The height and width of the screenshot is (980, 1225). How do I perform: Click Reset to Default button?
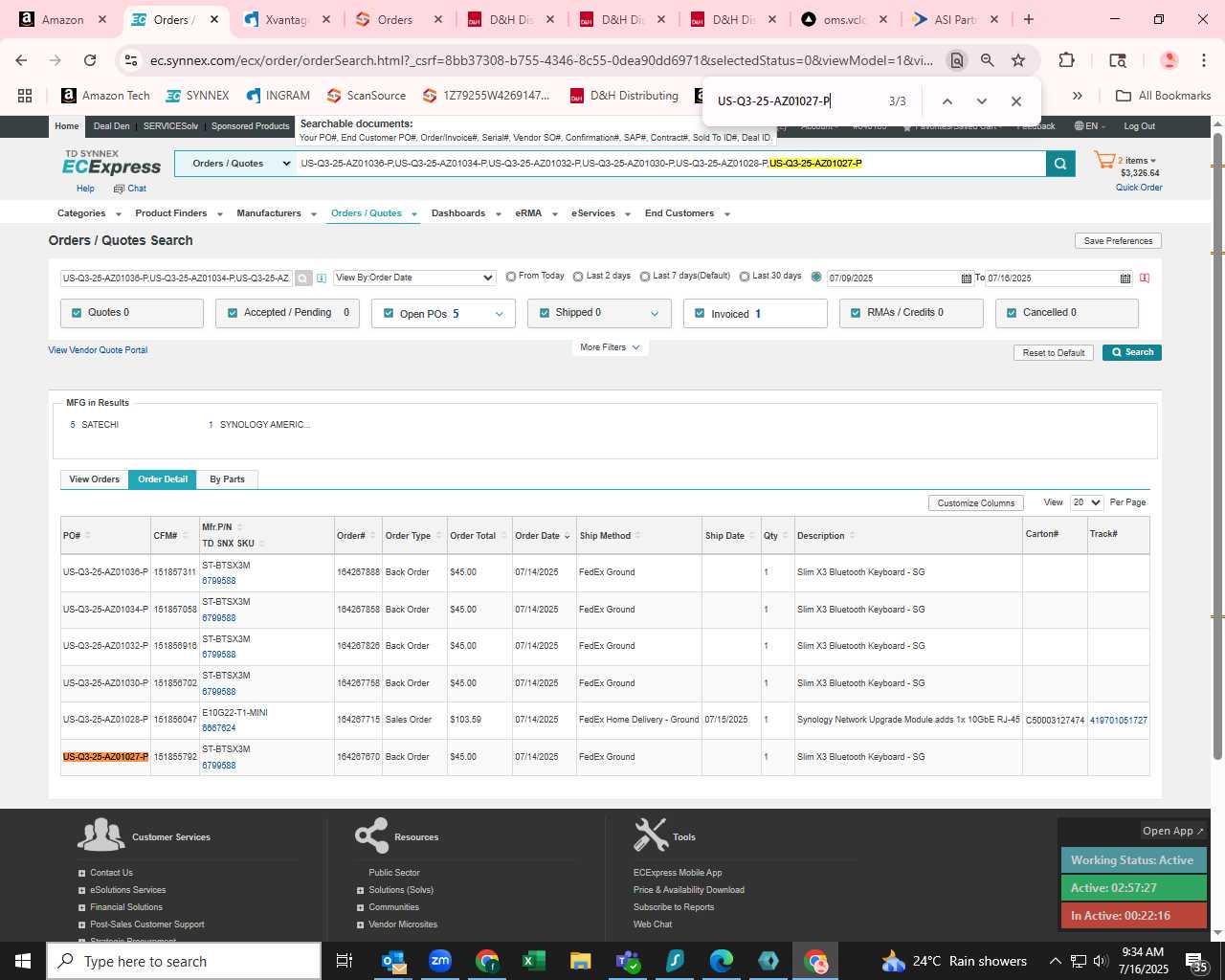pos(1053,353)
